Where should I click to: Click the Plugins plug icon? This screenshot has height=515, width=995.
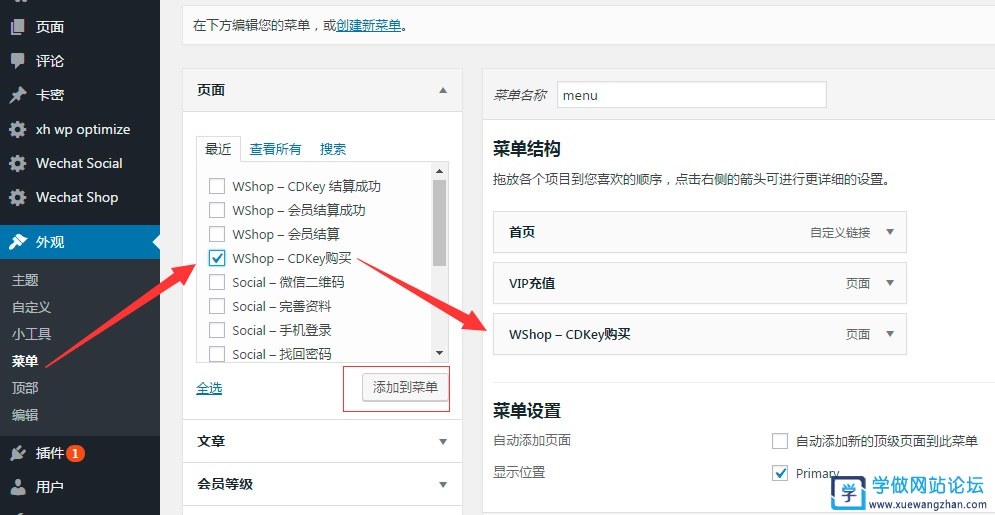coord(18,453)
